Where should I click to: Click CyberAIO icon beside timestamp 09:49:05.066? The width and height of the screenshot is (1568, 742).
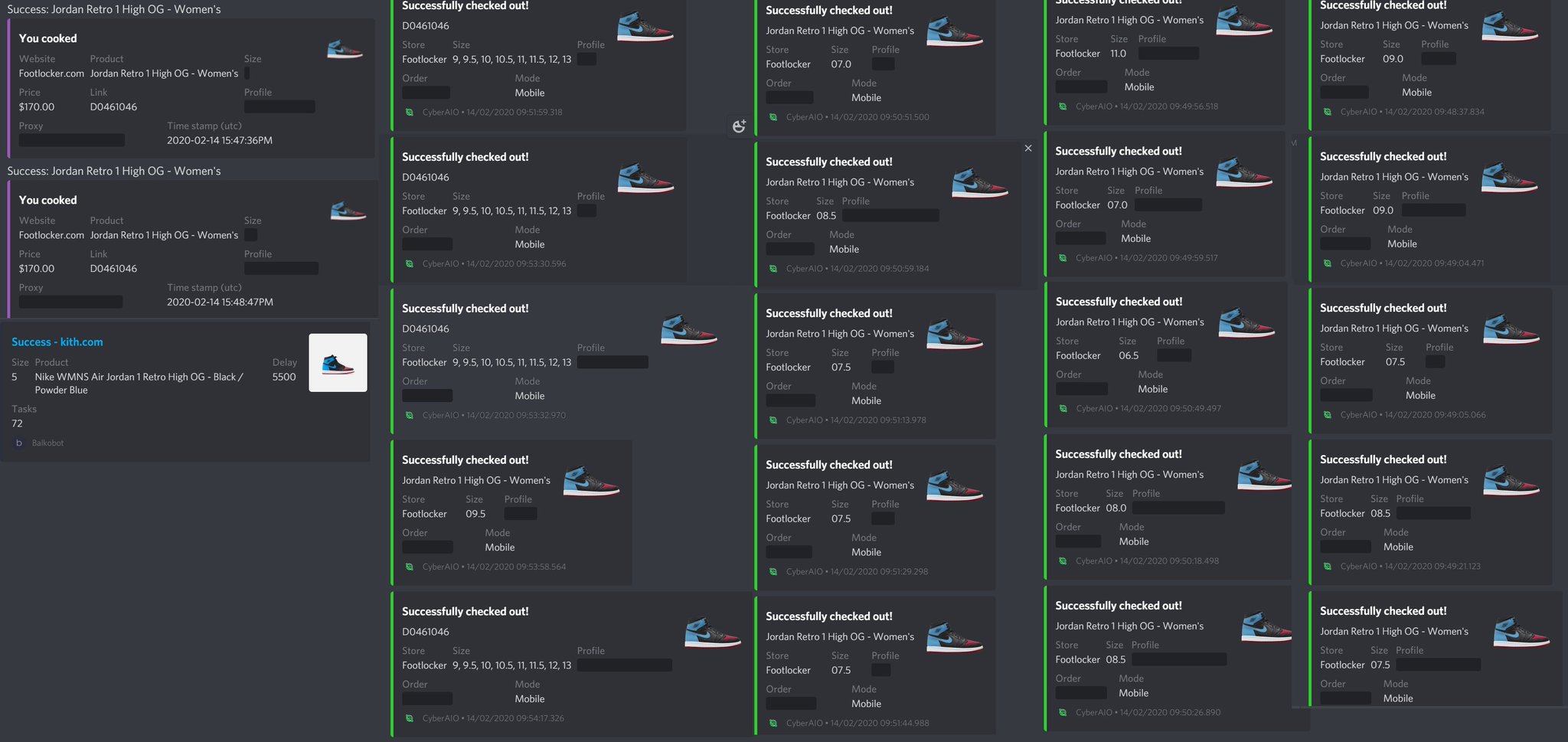(1328, 415)
